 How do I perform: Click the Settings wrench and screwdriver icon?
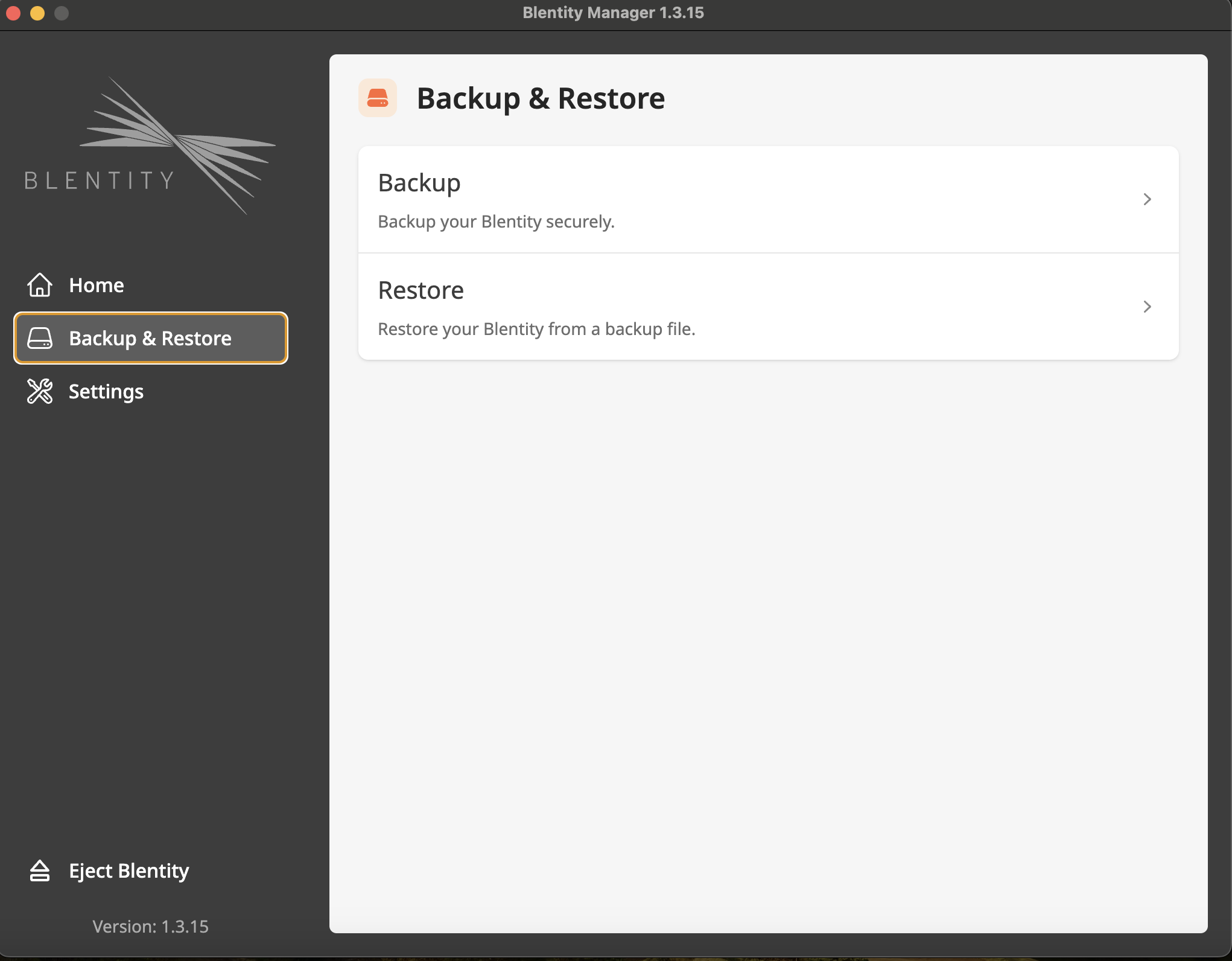pos(40,391)
